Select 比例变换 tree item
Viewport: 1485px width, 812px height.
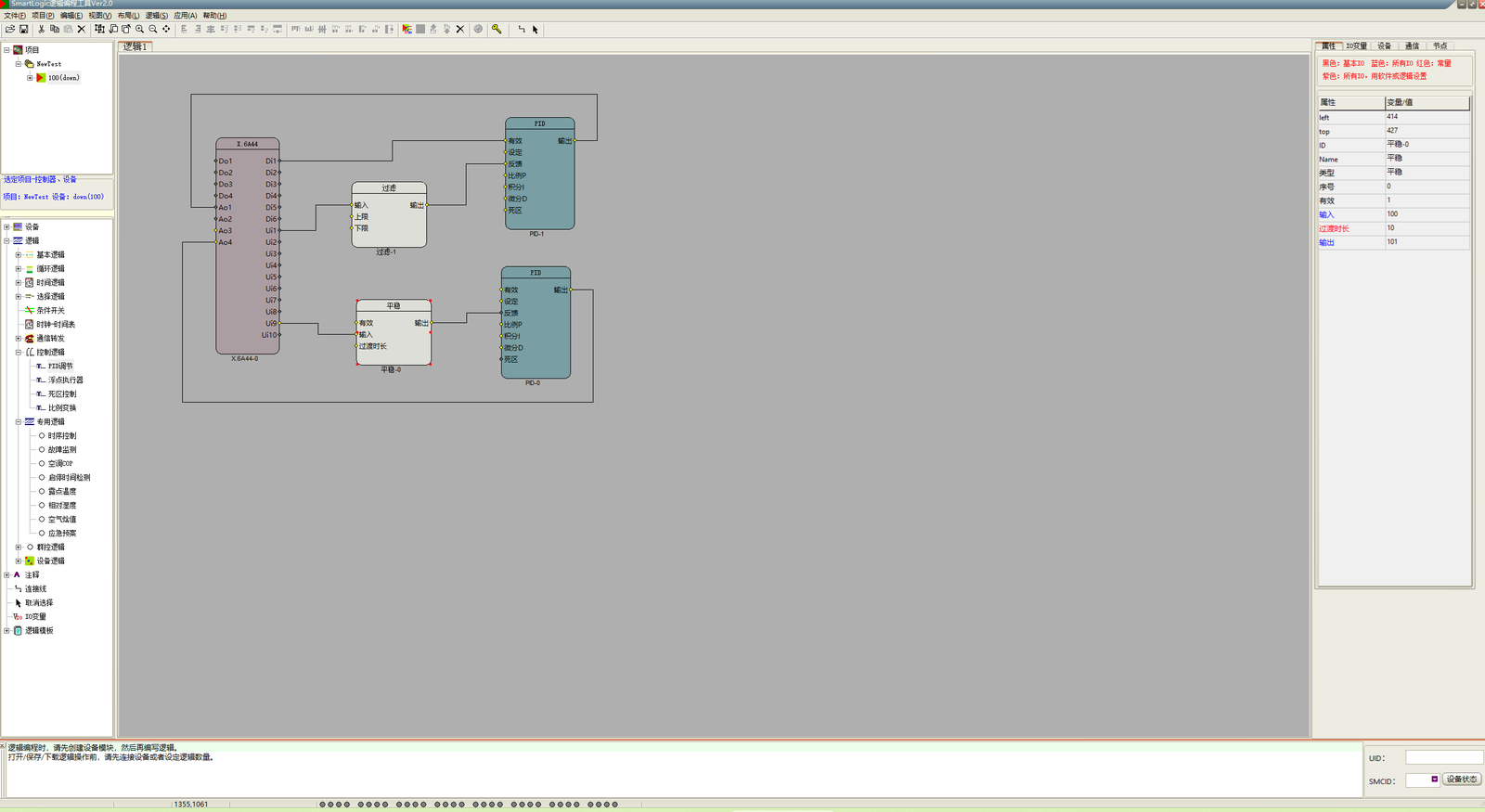tap(62, 407)
